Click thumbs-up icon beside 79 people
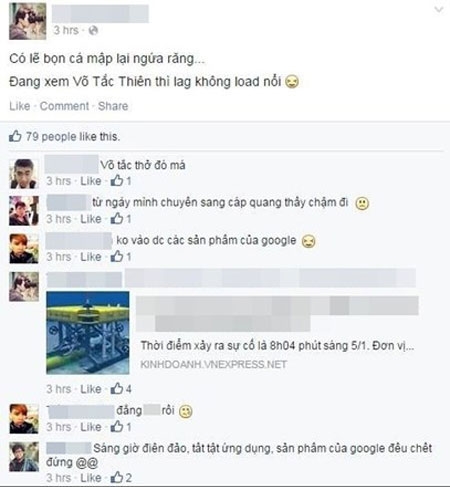The image size is (450, 487). point(15,136)
